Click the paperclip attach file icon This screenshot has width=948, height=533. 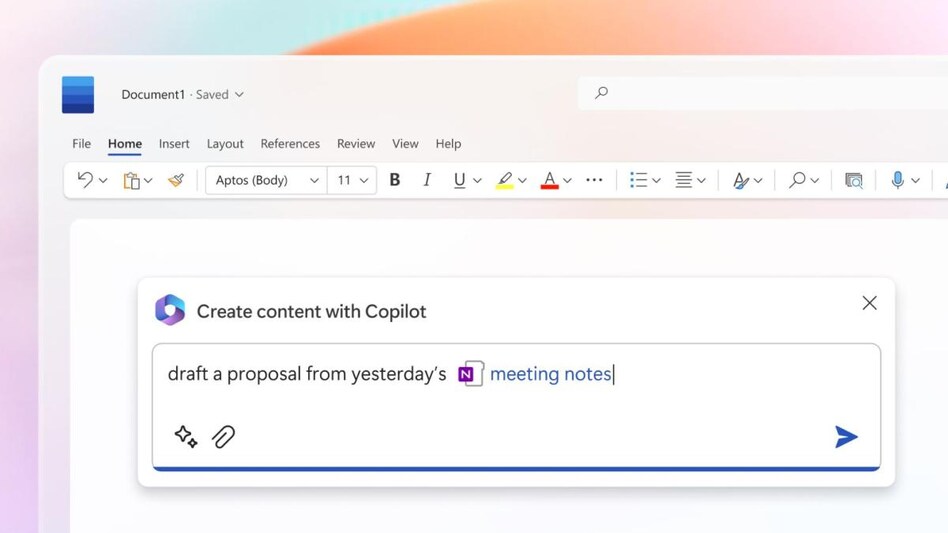[x=223, y=436]
